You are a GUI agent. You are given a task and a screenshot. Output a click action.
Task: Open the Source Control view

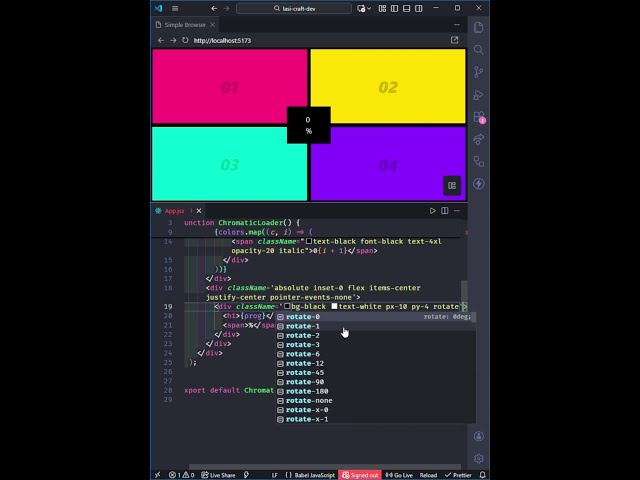pos(479,72)
